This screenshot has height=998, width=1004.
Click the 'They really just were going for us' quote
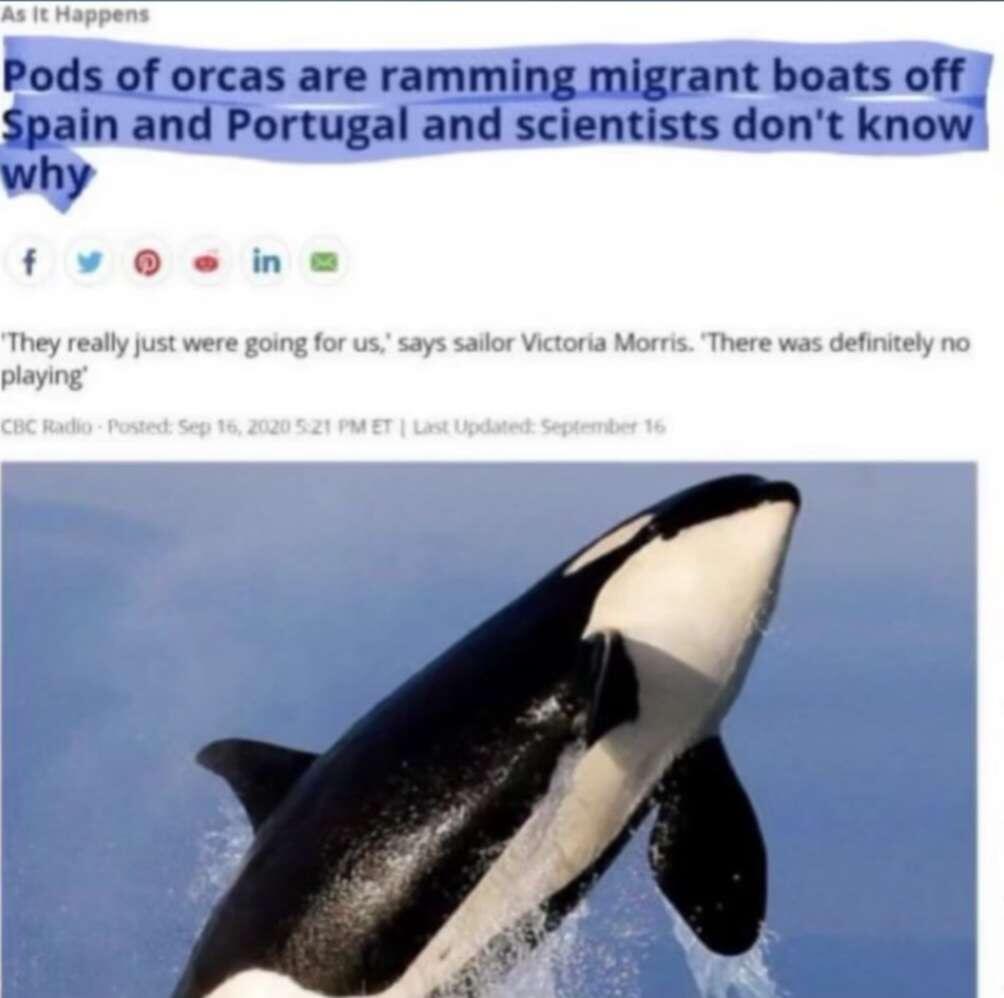click(x=197, y=344)
